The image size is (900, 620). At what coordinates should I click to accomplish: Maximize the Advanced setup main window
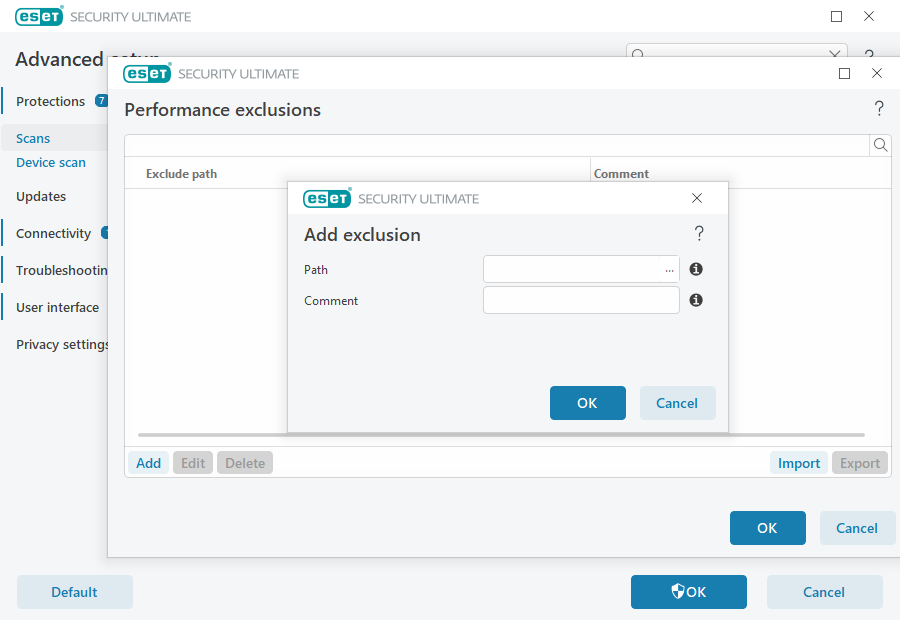[836, 17]
